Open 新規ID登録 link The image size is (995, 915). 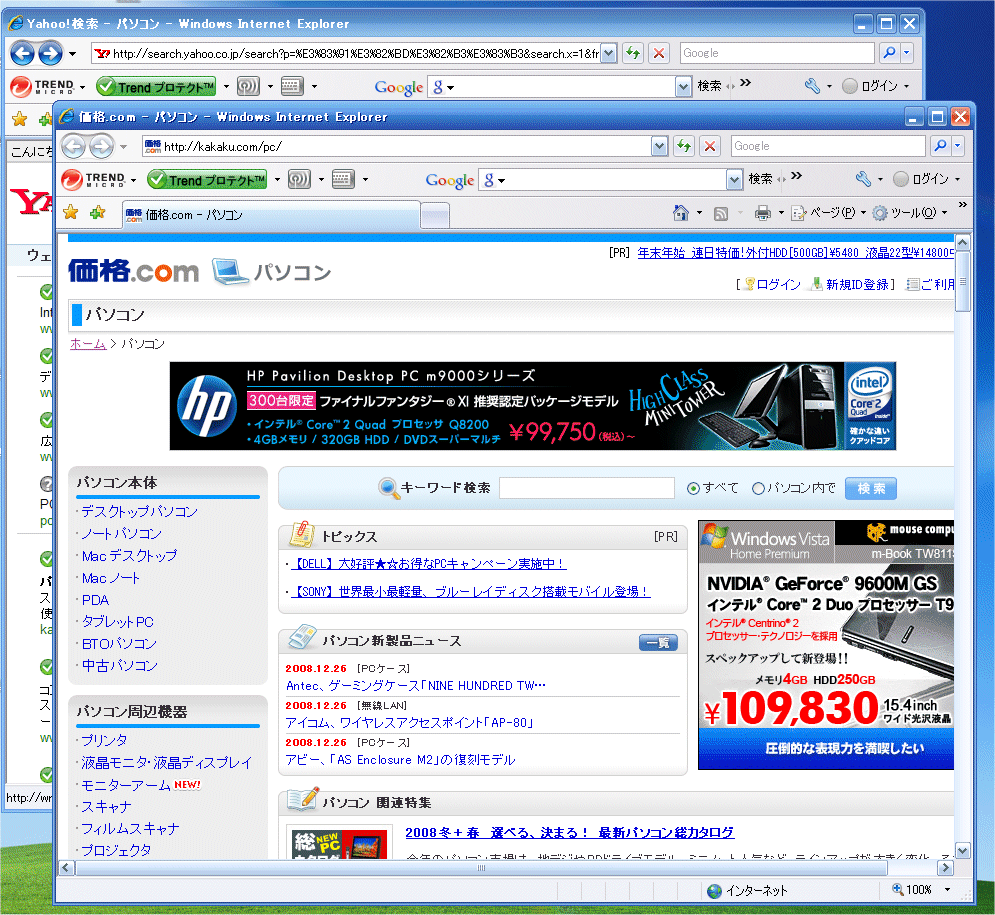(857, 285)
